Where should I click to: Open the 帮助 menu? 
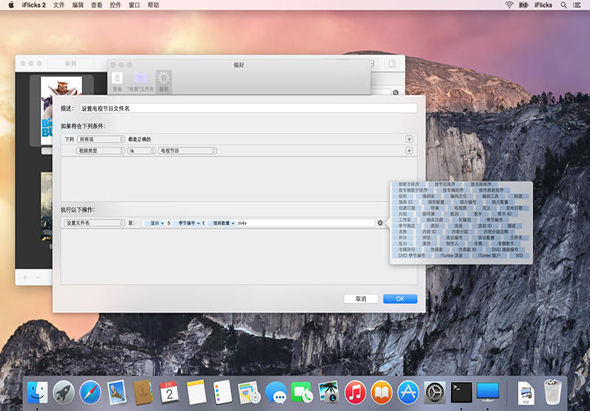[153, 5]
